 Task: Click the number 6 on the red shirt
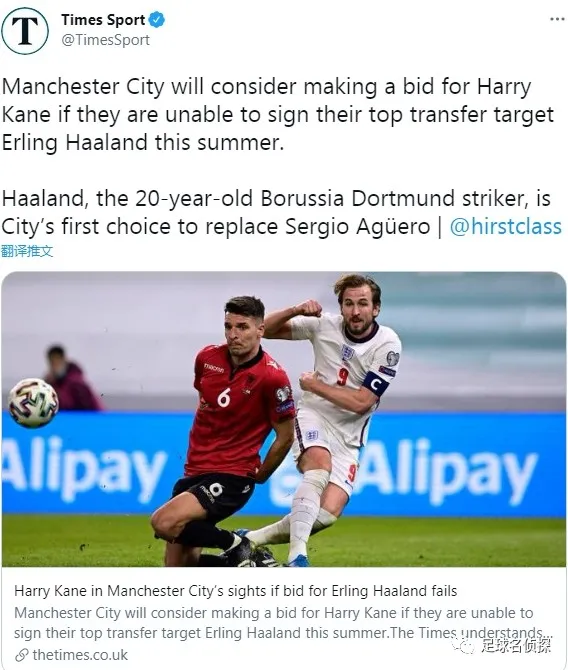[x=224, y=397]
